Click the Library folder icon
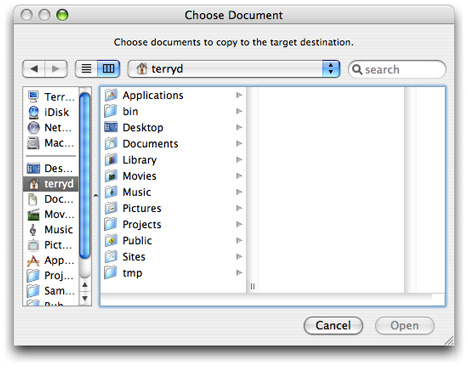468x368 pixels. click(111, 160)
